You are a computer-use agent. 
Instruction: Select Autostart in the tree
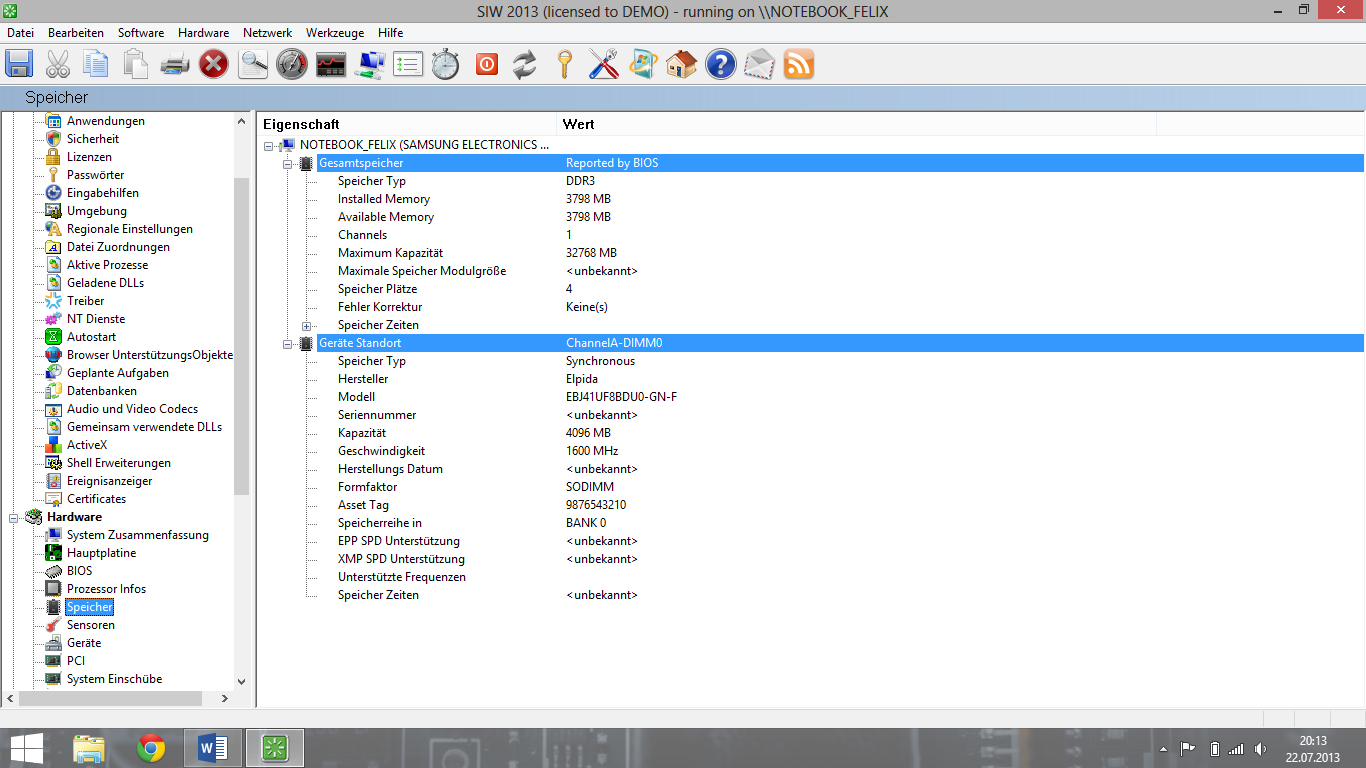[x=91, y=337]
